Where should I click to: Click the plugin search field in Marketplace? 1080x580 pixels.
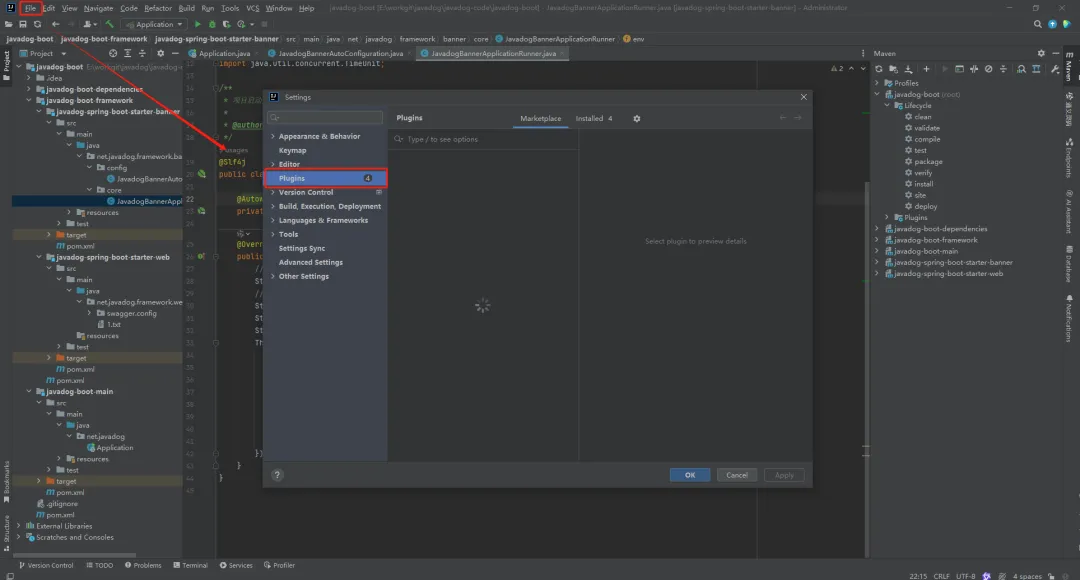485,139
